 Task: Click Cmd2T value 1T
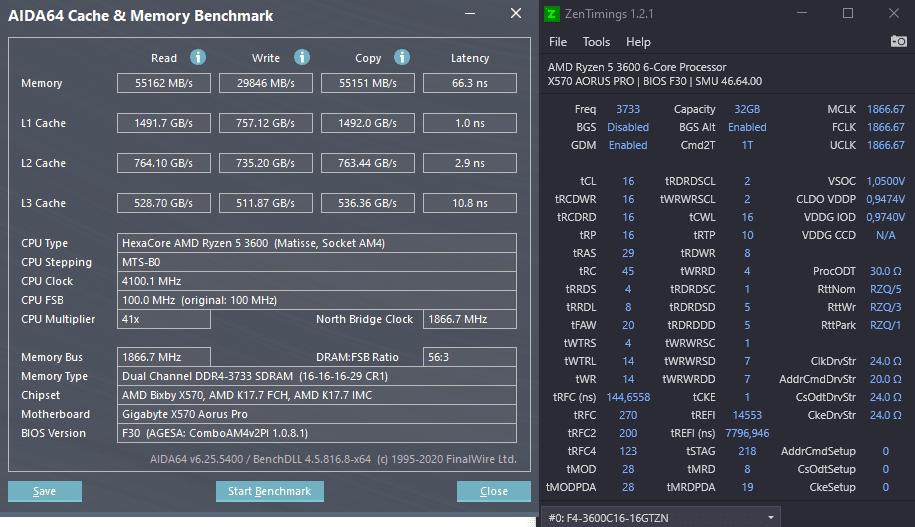[747, 145]
